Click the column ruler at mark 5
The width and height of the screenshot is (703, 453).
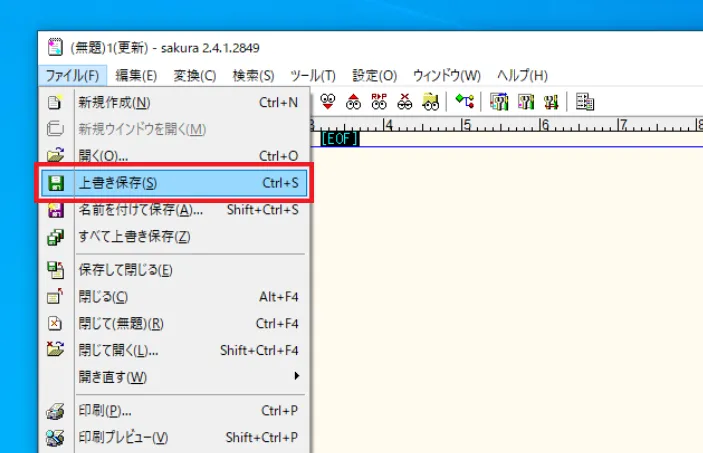467,124
